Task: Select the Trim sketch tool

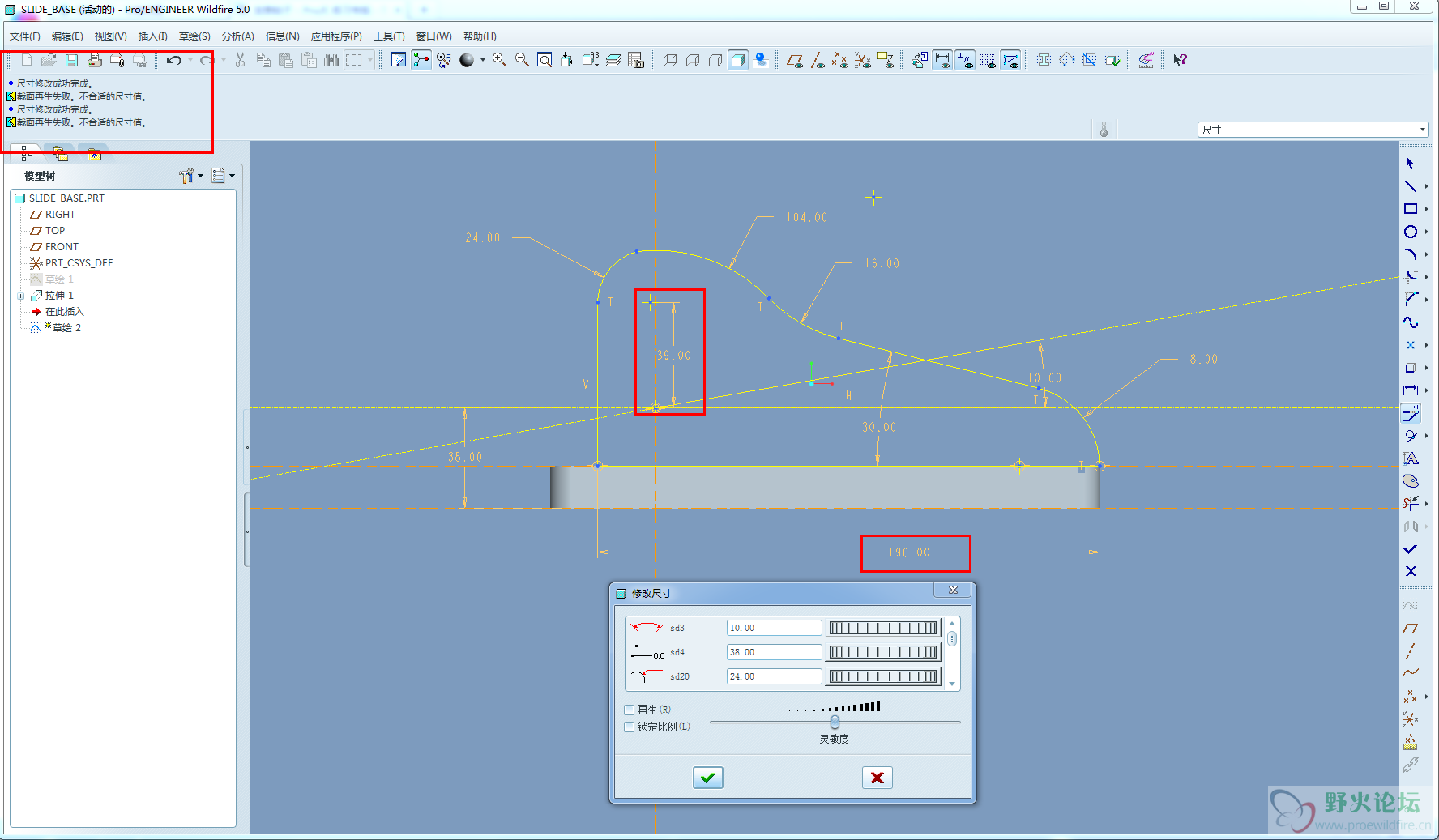Action: click(1410, 504)
